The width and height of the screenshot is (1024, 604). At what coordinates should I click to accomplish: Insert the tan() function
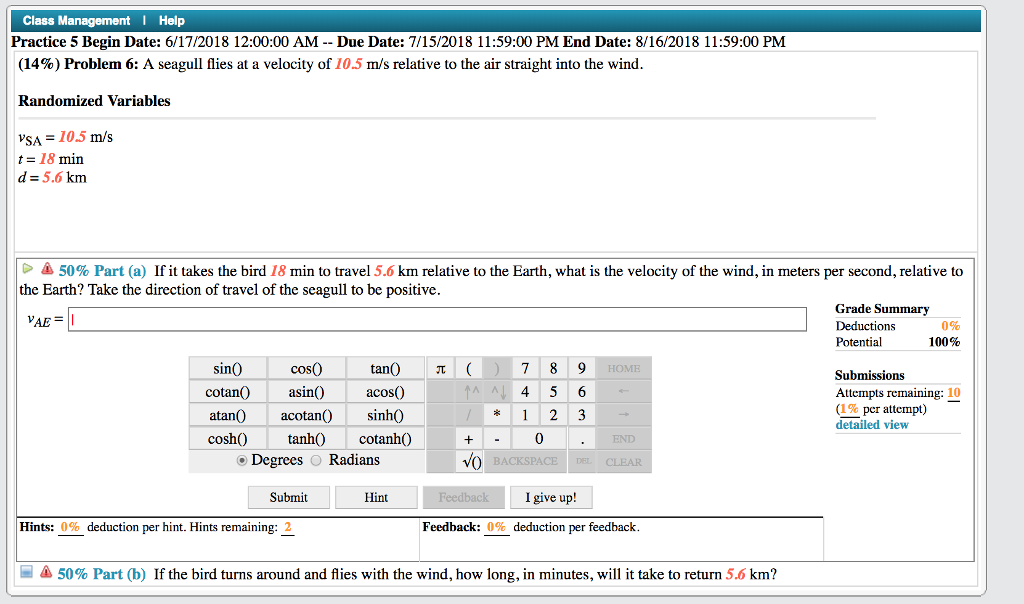pyautogui.click(x=385, y=368)
